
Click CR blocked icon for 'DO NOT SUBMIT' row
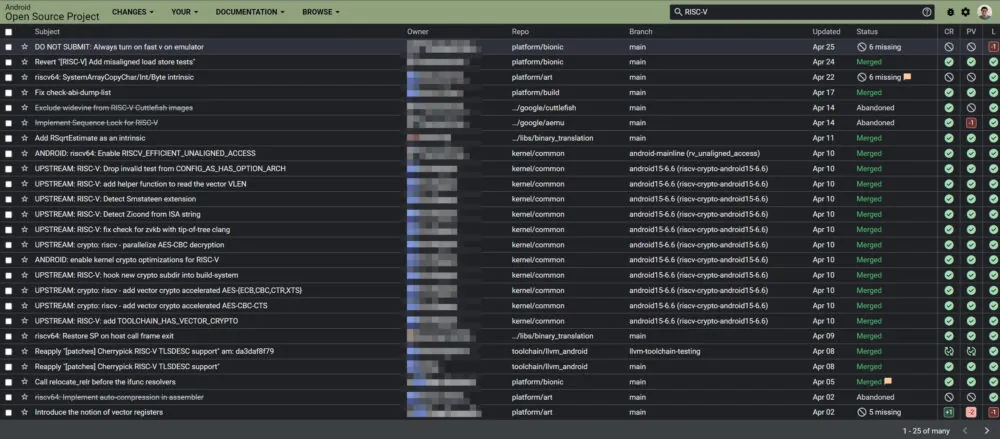pyautogui.click(x=949, y=47)
